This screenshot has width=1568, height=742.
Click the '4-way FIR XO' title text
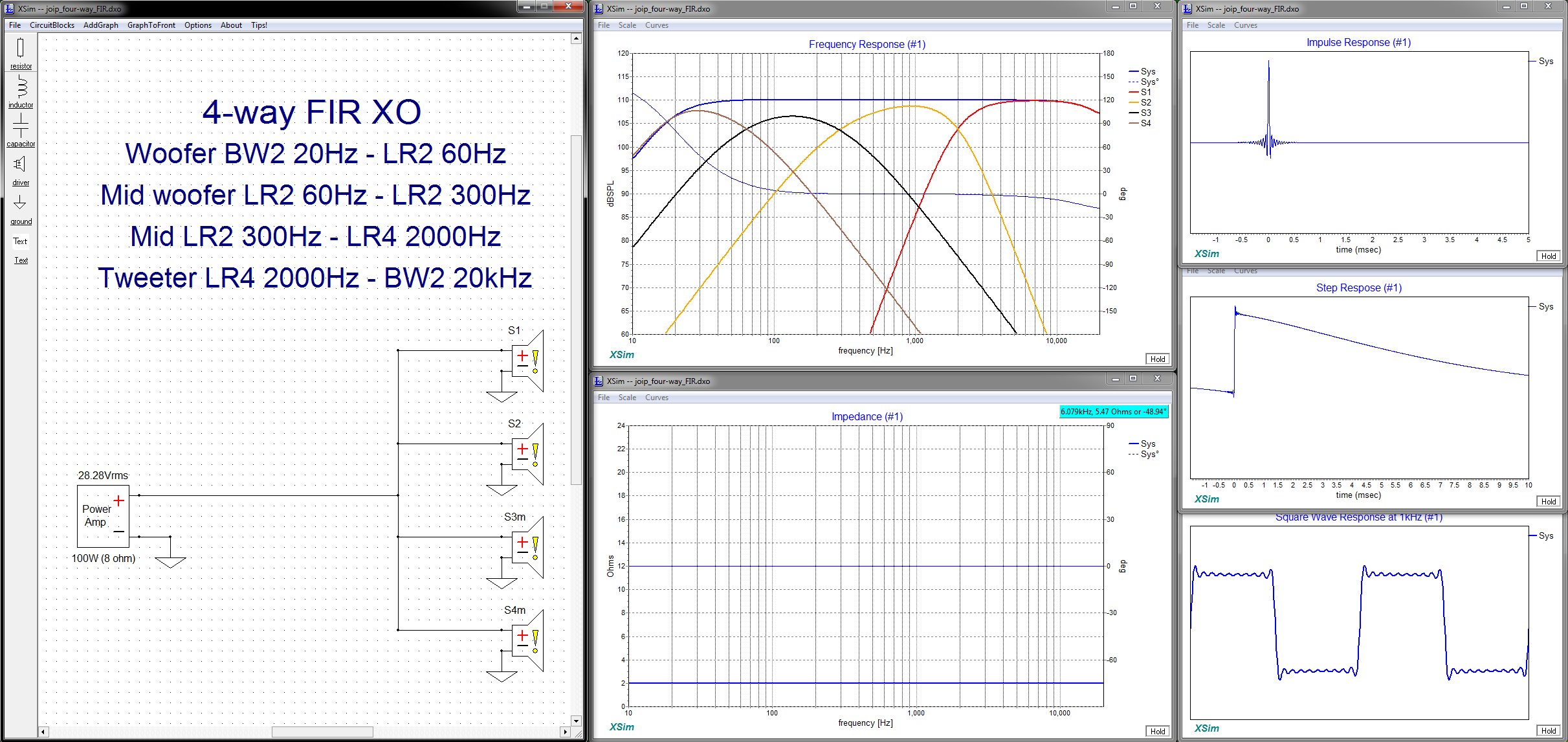(312, 113)
